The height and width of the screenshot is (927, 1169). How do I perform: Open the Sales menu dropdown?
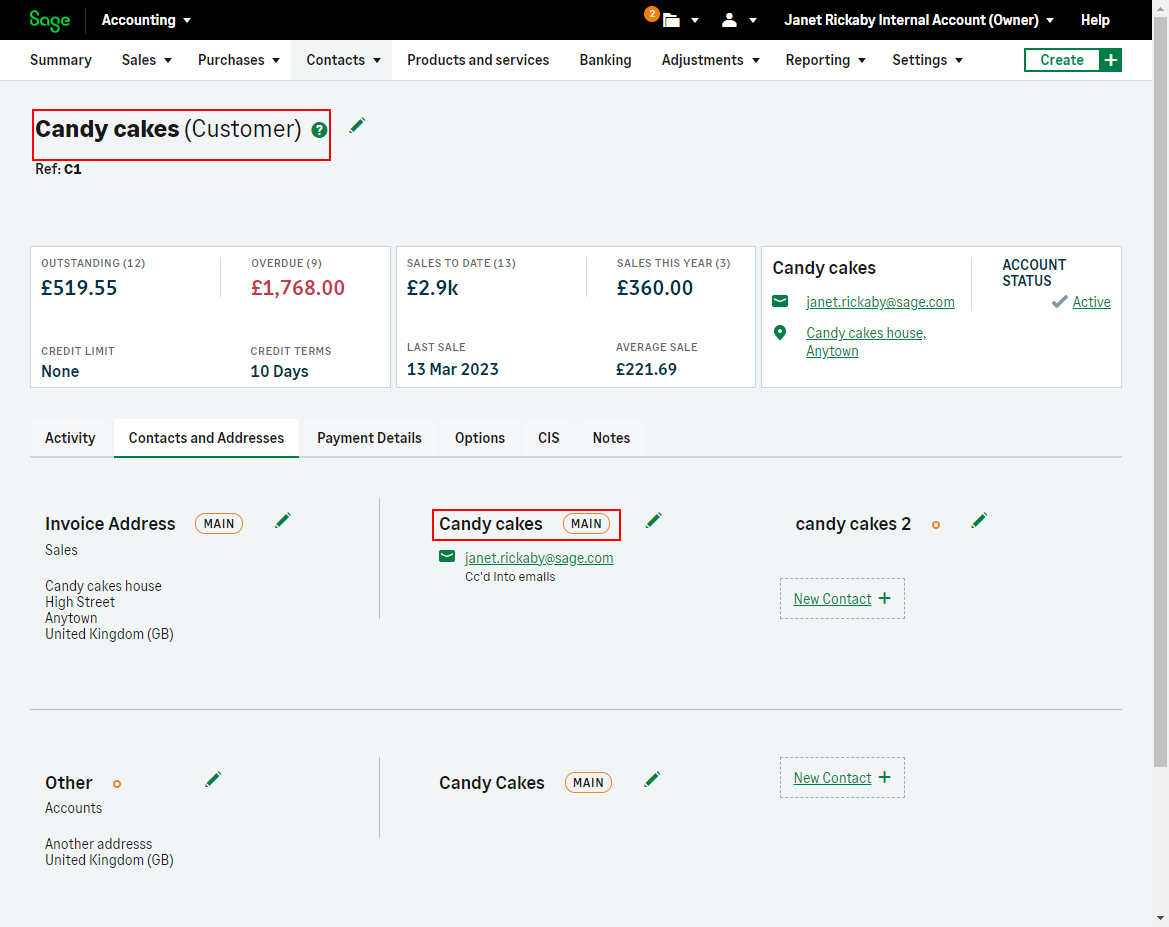146,60
